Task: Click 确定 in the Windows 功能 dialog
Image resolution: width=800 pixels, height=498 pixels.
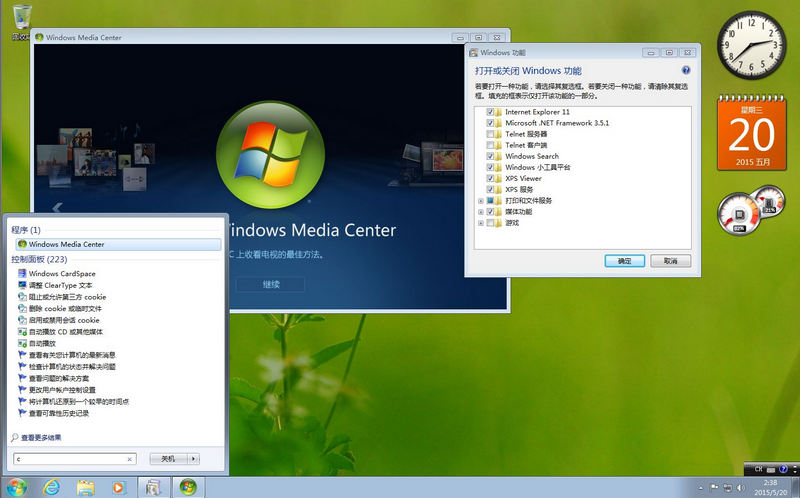Action: pos(624,260)
